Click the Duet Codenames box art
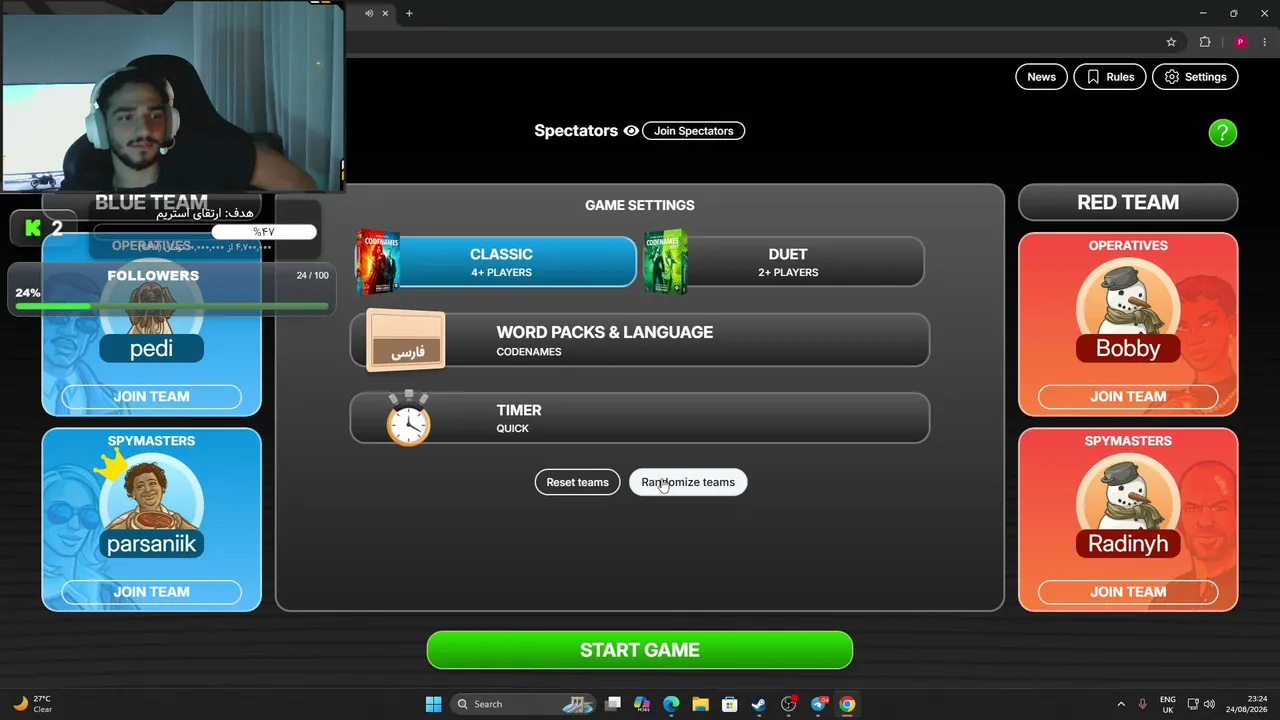The width and height of the screenshot is (1280, 720). [665, 262]
